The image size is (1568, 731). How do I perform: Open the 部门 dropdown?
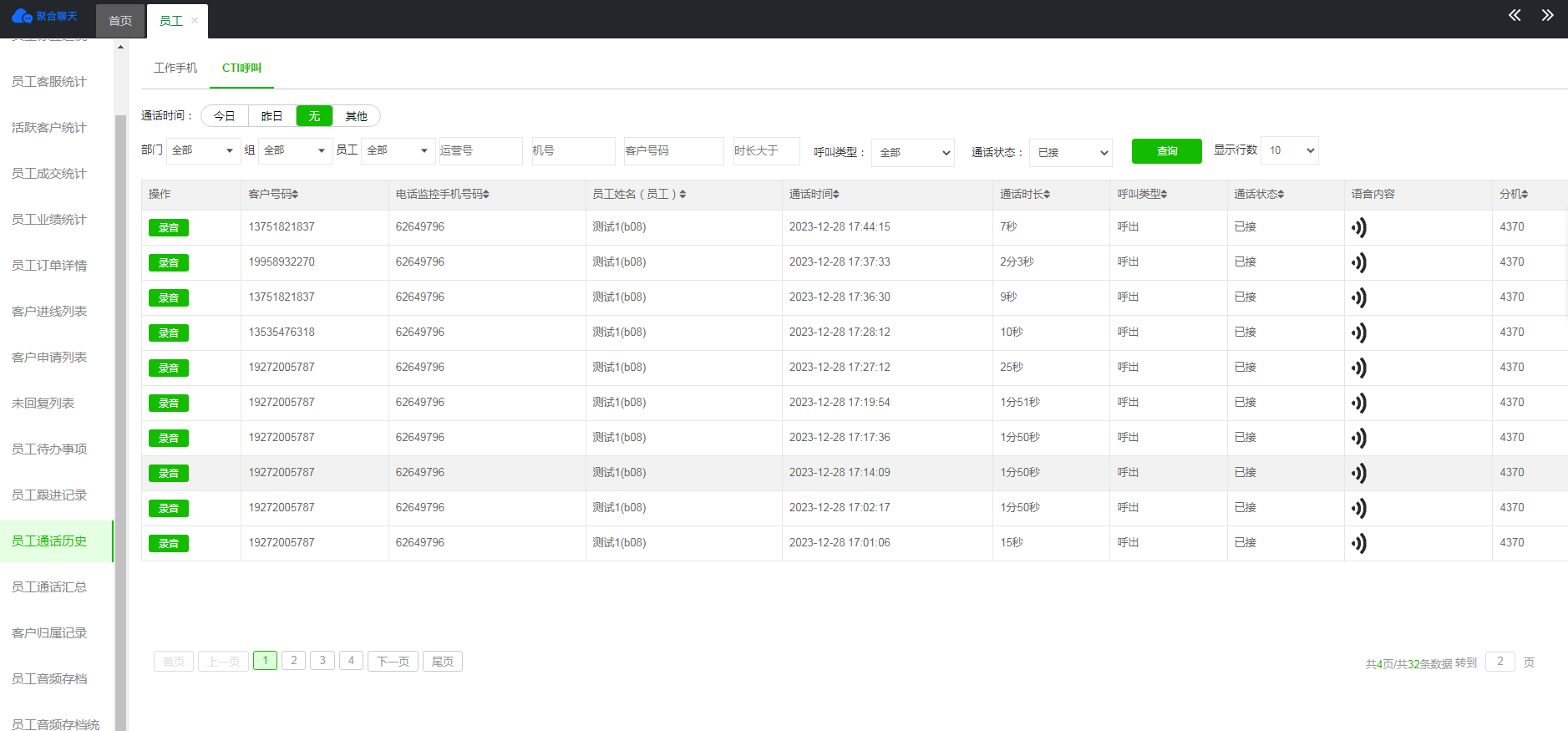coord(203,150)
